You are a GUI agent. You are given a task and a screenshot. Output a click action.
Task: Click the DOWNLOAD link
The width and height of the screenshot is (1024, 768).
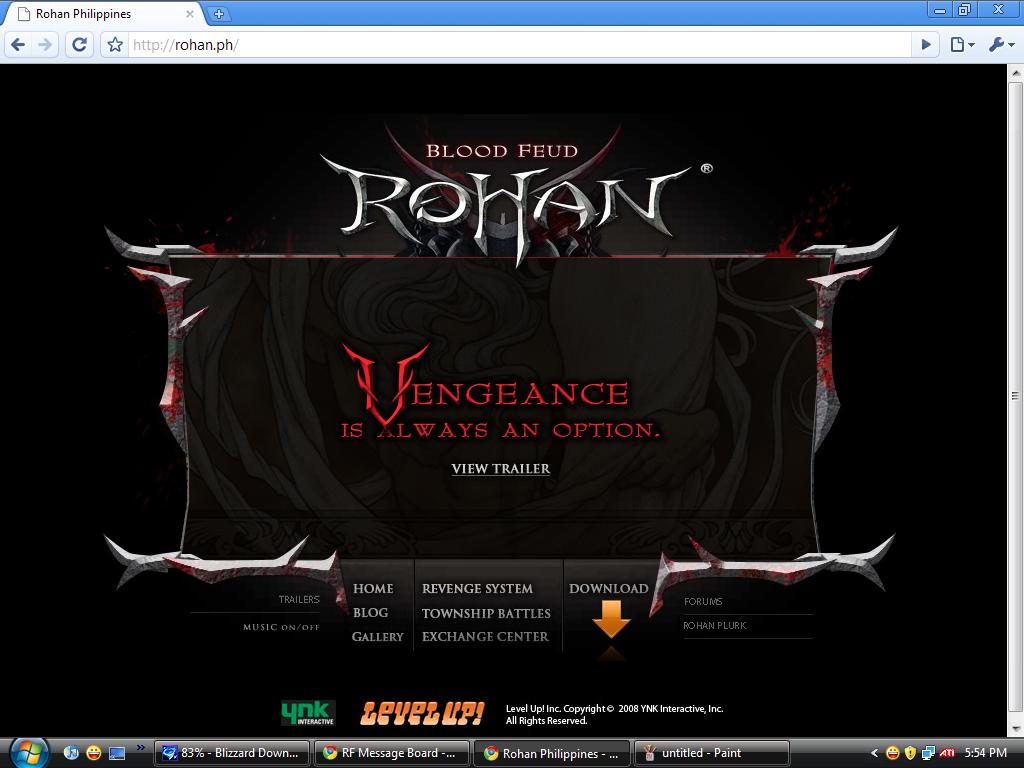click(609, 588)
